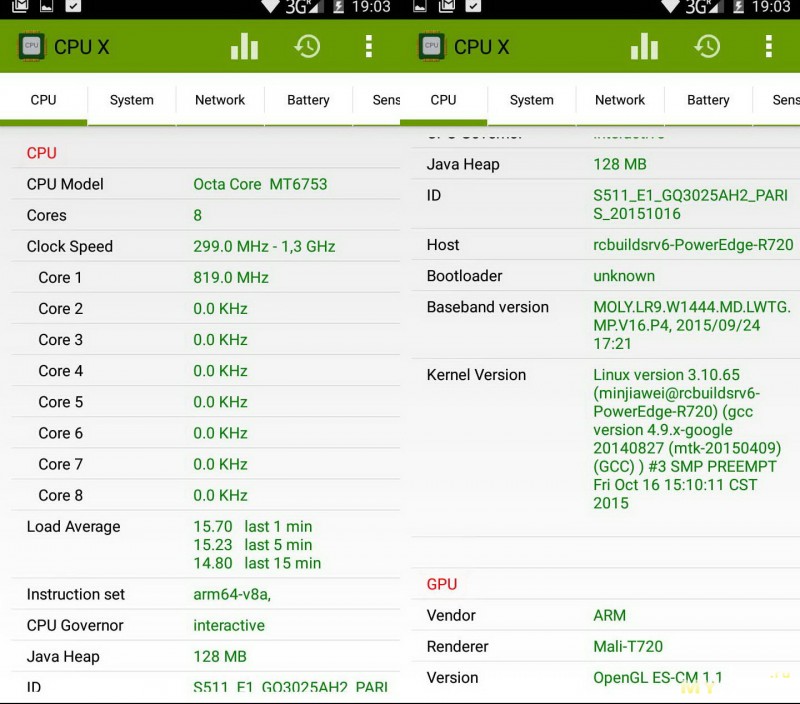Switch to the Network tab in left screen

220,99
